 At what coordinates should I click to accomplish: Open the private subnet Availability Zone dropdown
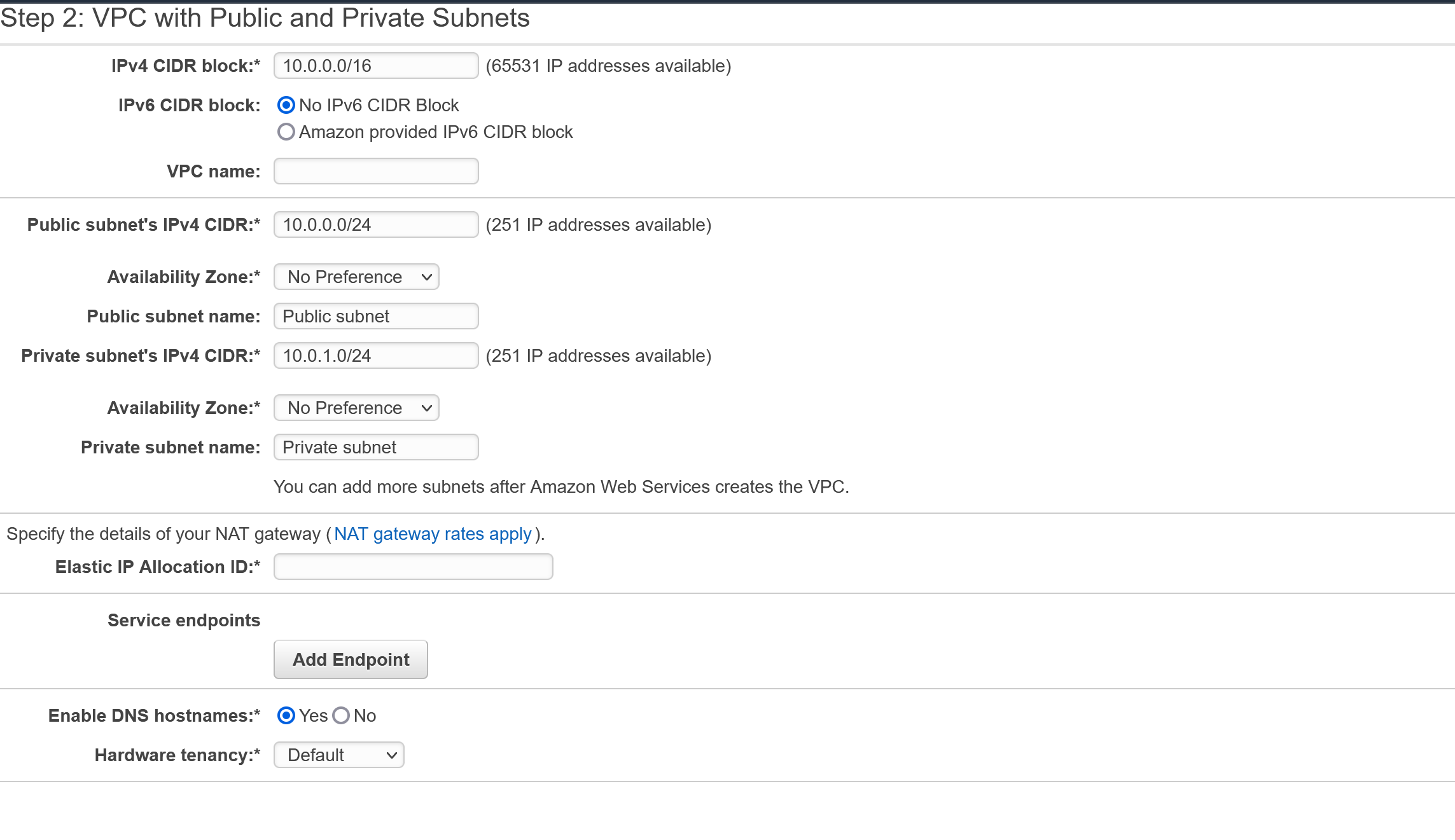[x=356, y=408]
